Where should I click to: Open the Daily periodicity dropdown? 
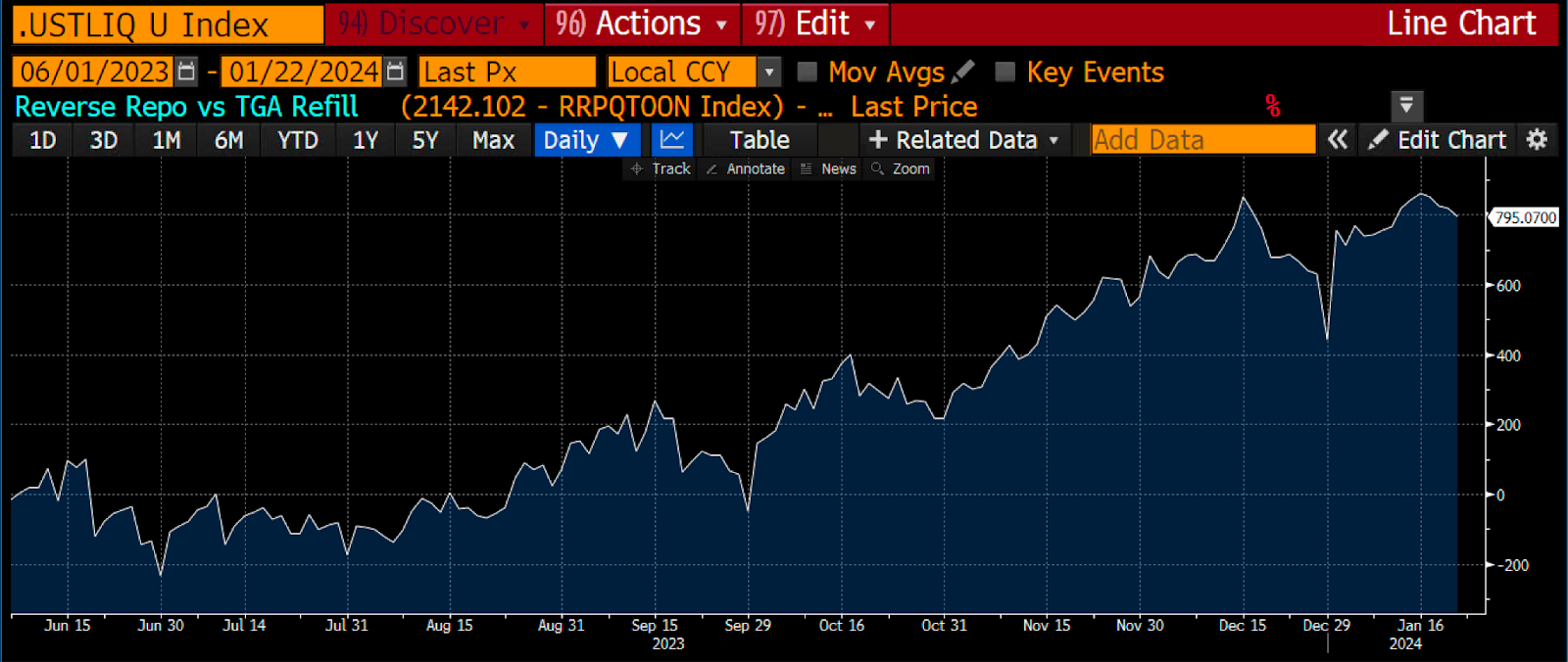(x=585, y=140)
